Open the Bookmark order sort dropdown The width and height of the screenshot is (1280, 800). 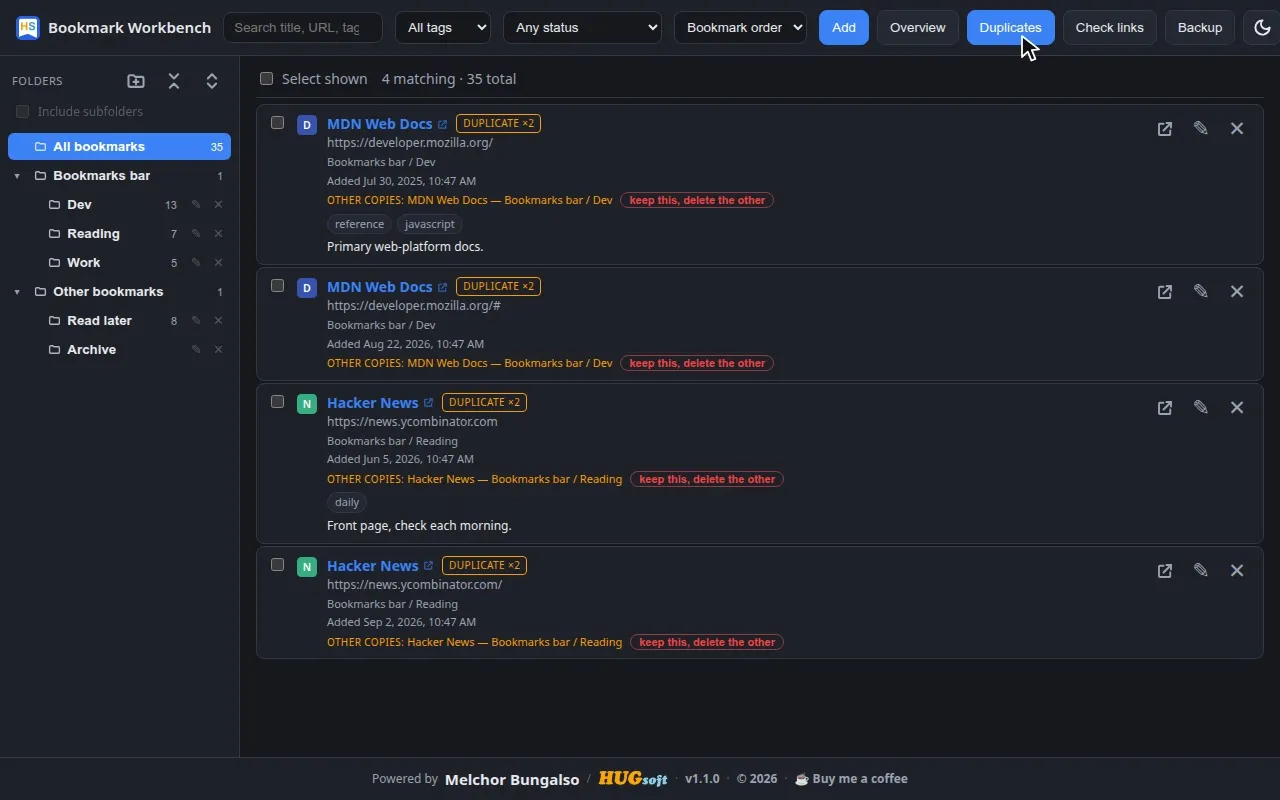click(x=740, y=28)
